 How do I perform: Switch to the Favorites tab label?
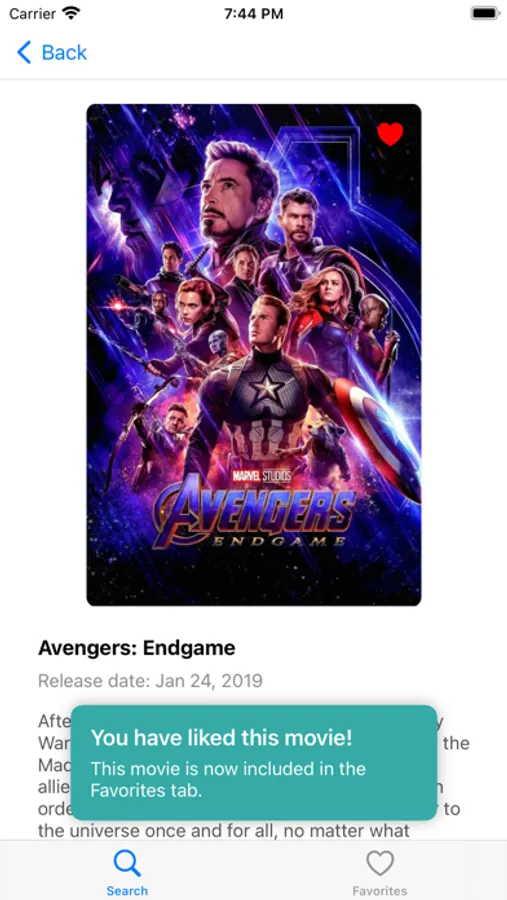click(380, 891)
